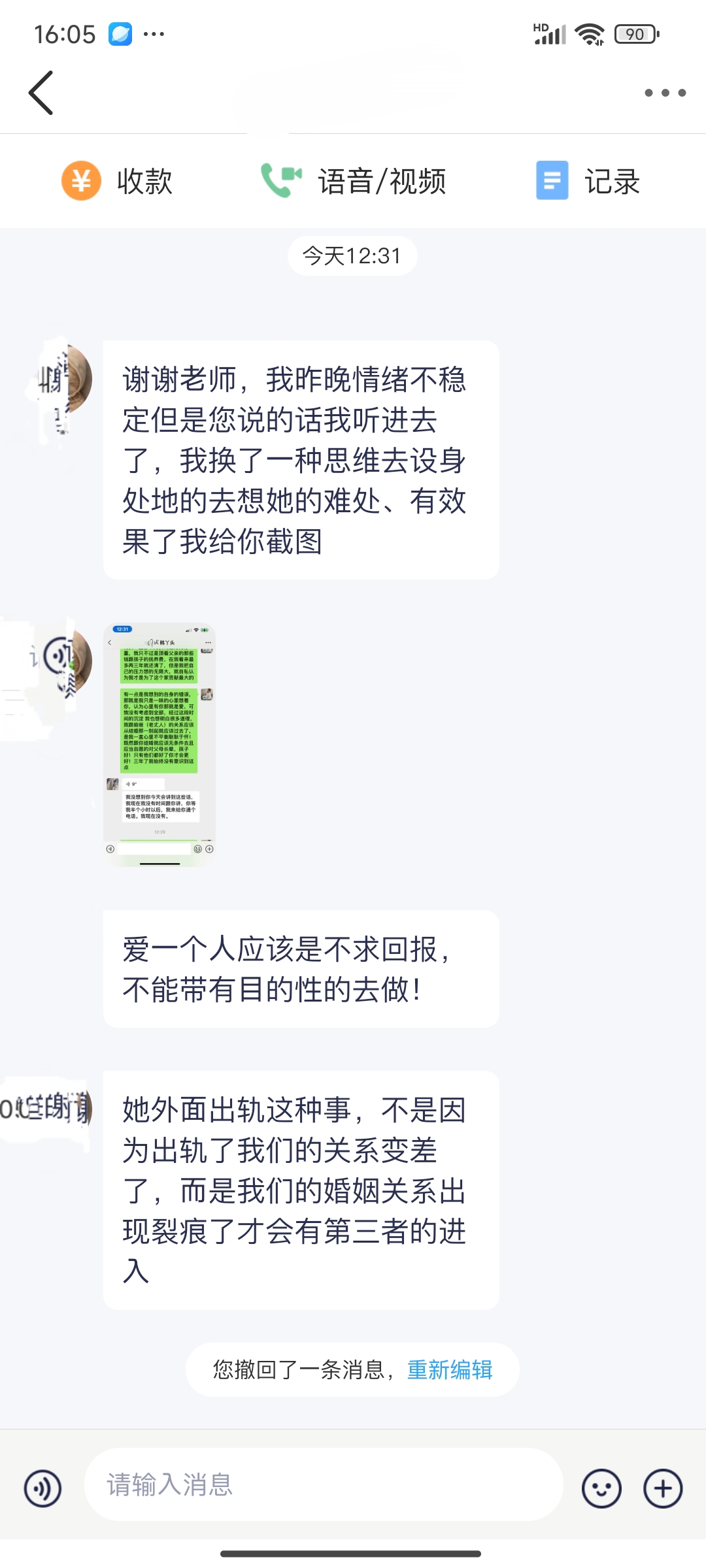Open the blue 记录 document icon
Image resolution: width=706 pixels, height=1568 pixels.
552,180
